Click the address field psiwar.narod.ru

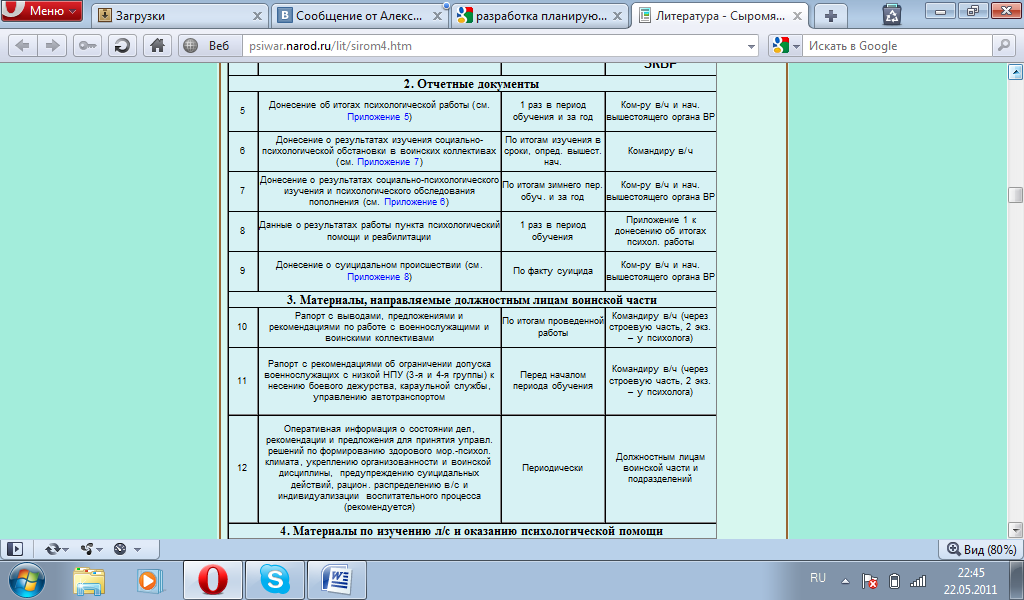(x=493, y=46)
